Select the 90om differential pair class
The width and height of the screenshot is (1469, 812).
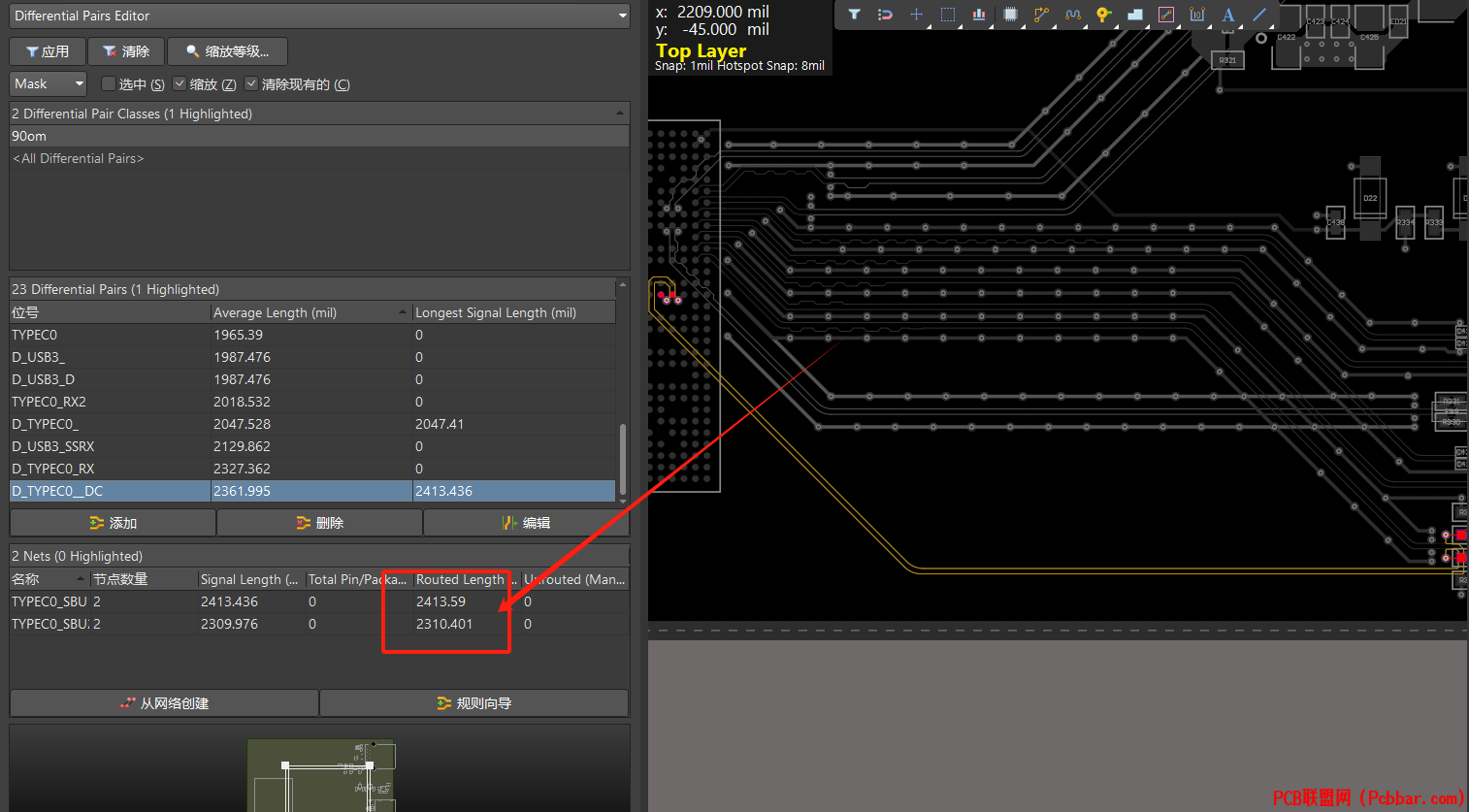319,137
